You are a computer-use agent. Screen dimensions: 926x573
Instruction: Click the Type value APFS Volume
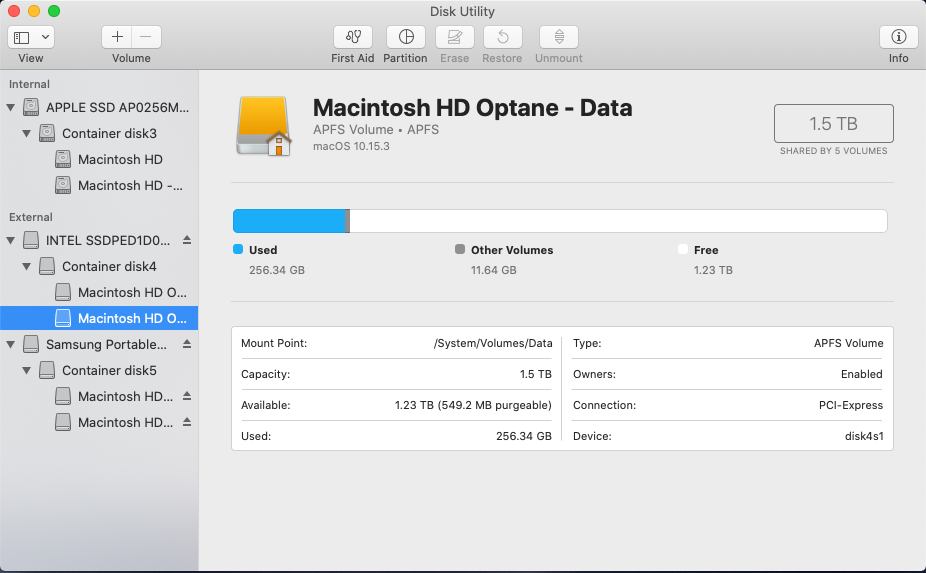pos(849,343)
